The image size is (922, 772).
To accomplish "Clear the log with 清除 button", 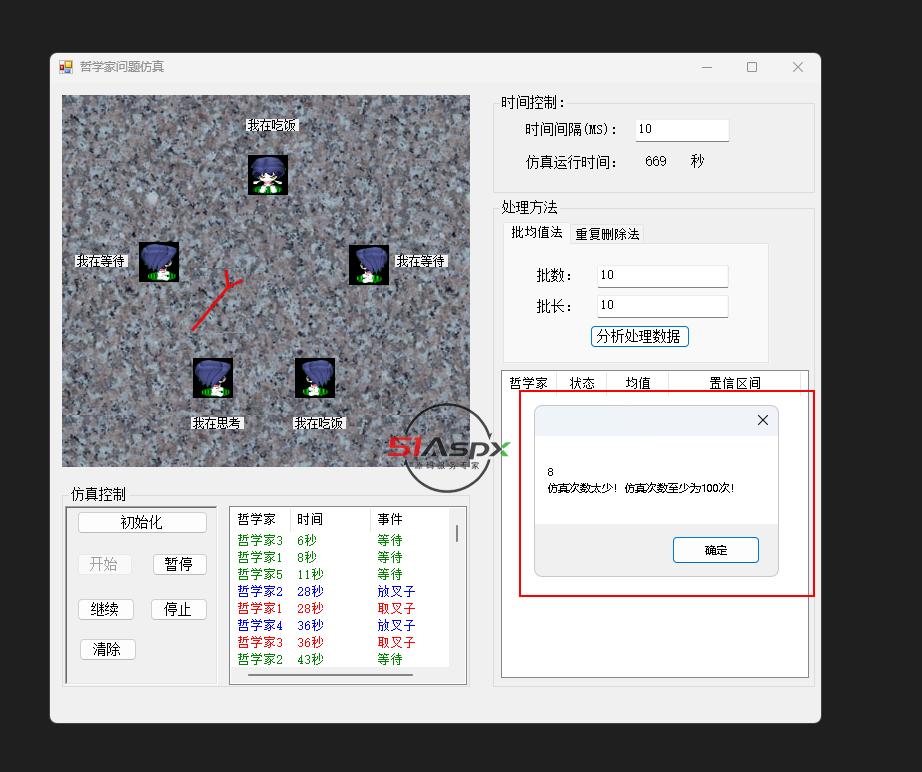I will (107, 649).
